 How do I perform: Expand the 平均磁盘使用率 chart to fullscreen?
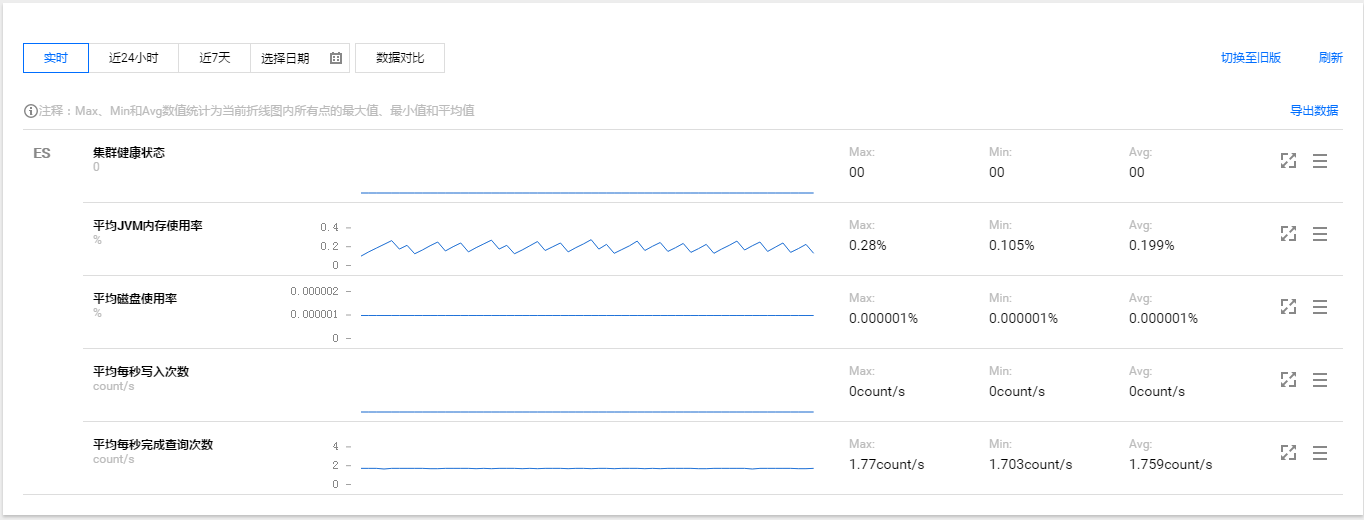coord(1288,307)
